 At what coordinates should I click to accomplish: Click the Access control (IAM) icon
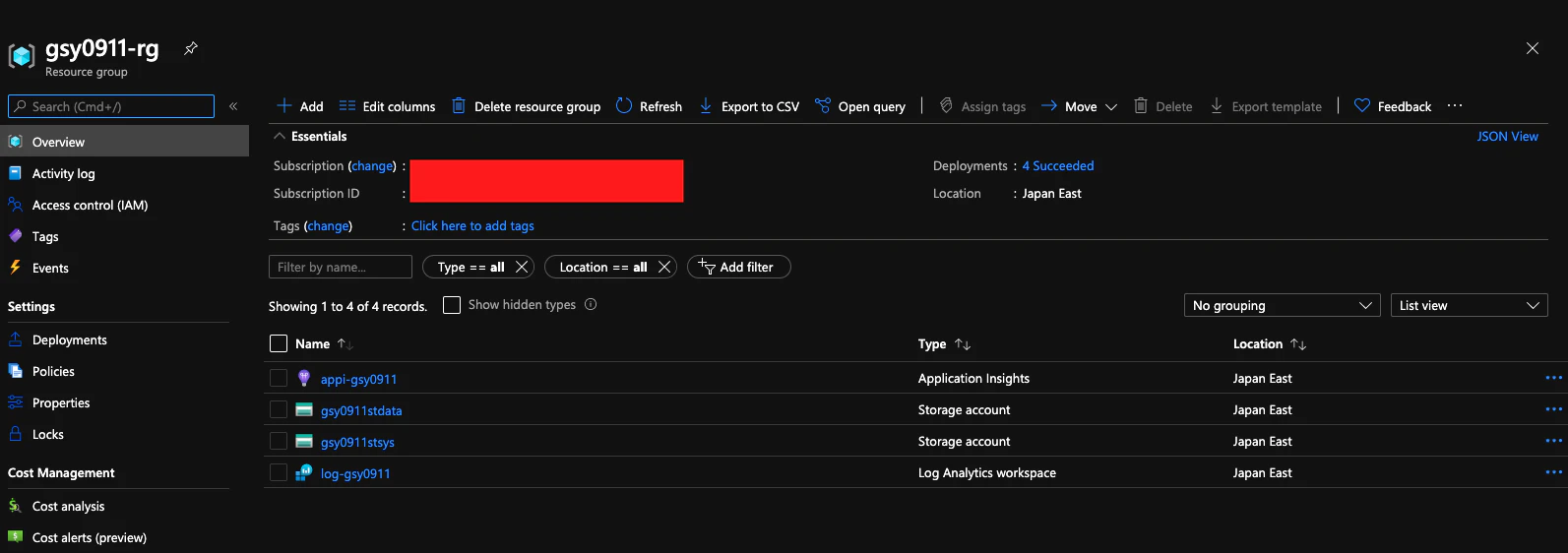[15, 205]
